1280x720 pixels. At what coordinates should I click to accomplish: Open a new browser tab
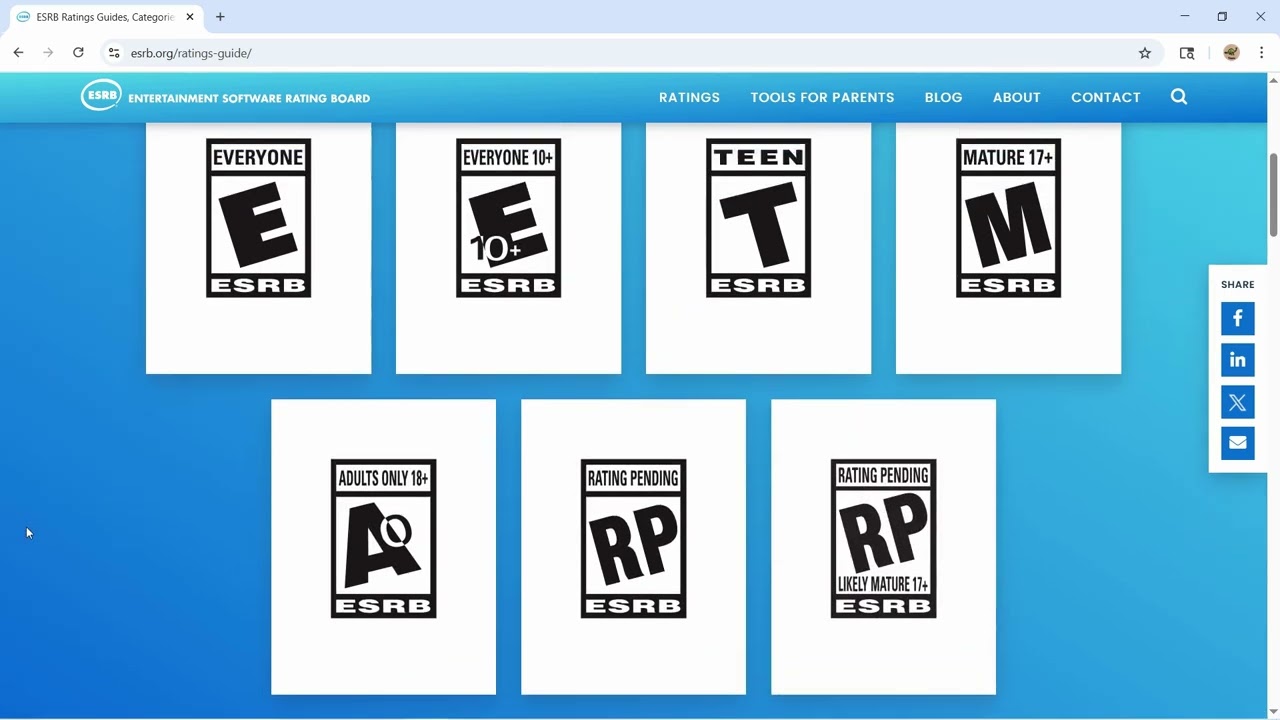(220, 17)
